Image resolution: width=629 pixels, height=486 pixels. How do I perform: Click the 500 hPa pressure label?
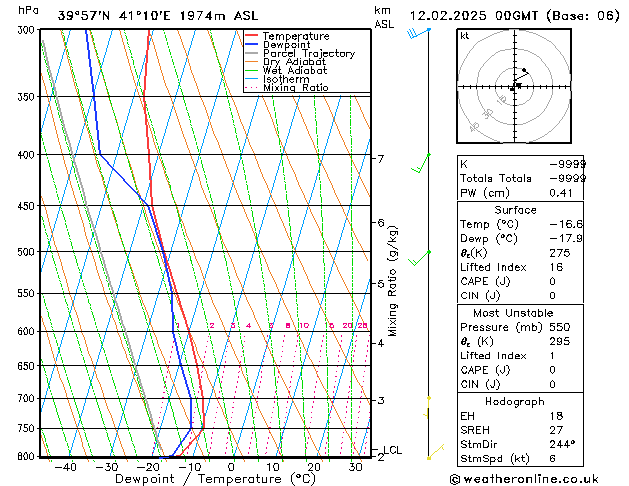28,252
